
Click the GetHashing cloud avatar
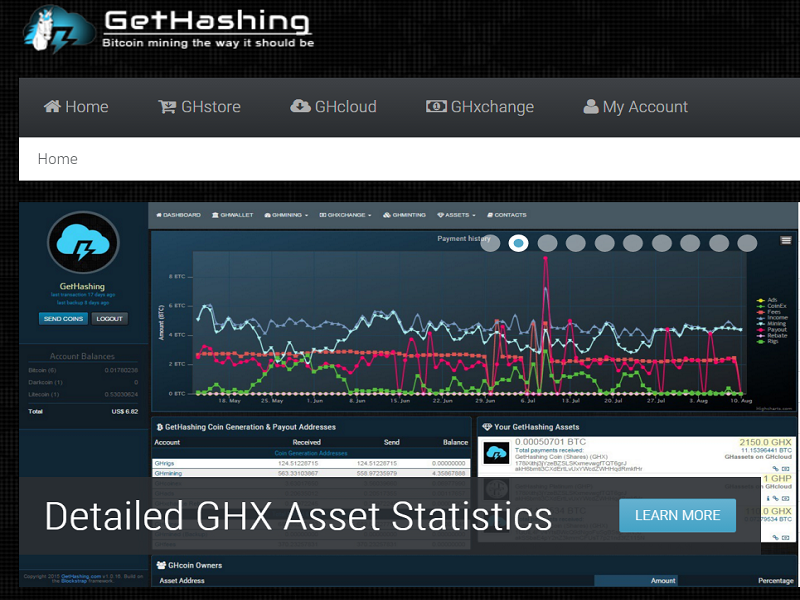[84, 243]
